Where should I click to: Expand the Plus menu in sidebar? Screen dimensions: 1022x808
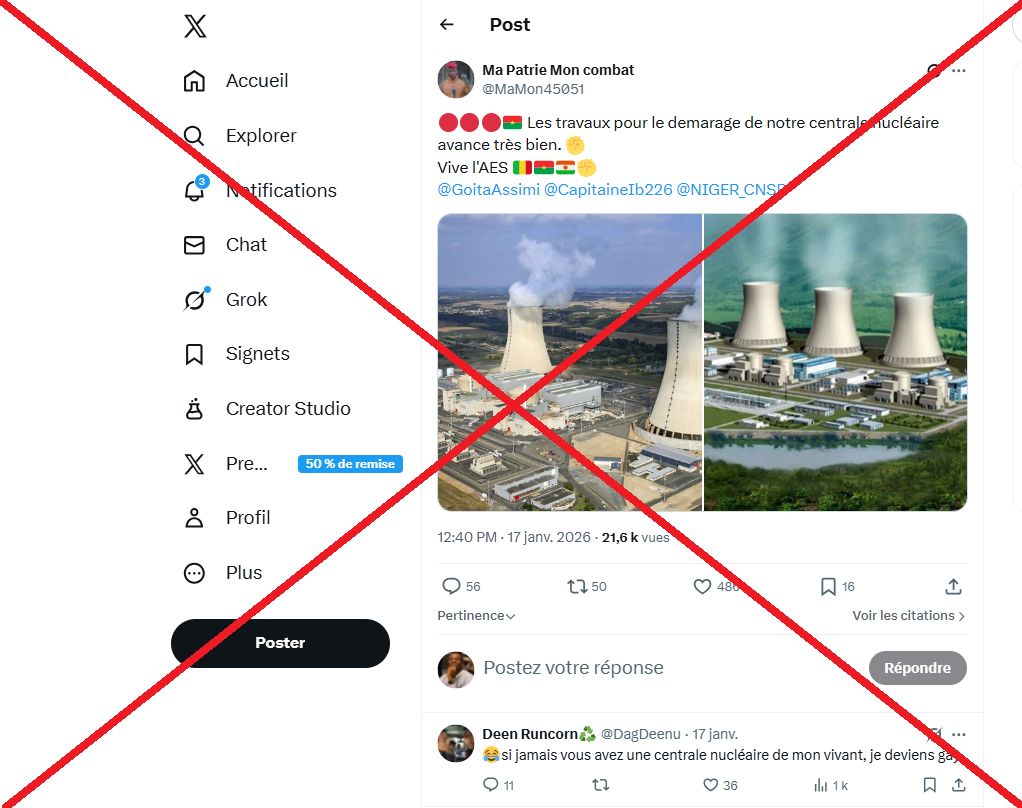coord(194,573)
